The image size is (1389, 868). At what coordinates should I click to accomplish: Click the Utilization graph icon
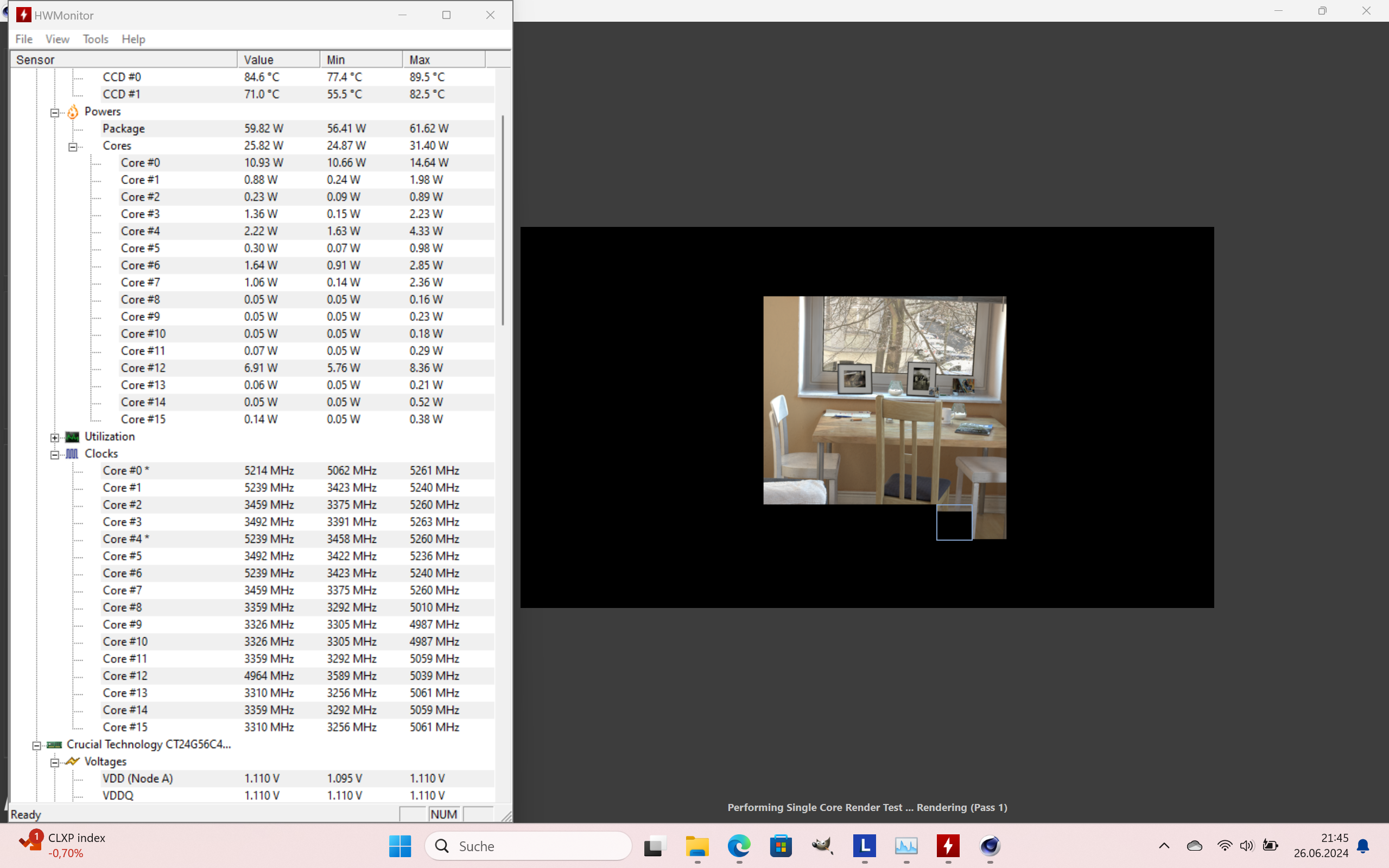tap(72, 437)
